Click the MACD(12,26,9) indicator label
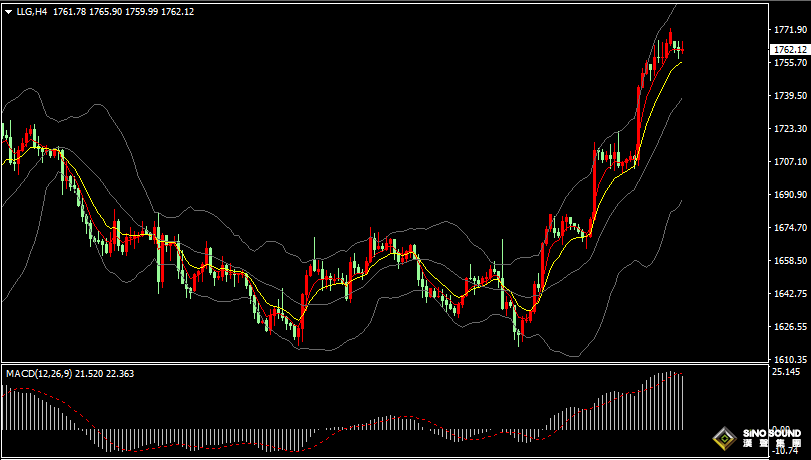 click(x=38, y=373)
